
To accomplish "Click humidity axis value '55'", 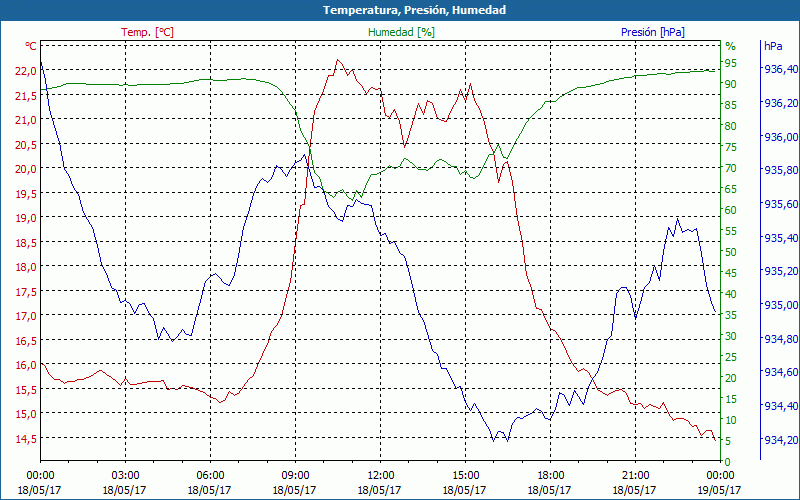I will click(731, 231).
